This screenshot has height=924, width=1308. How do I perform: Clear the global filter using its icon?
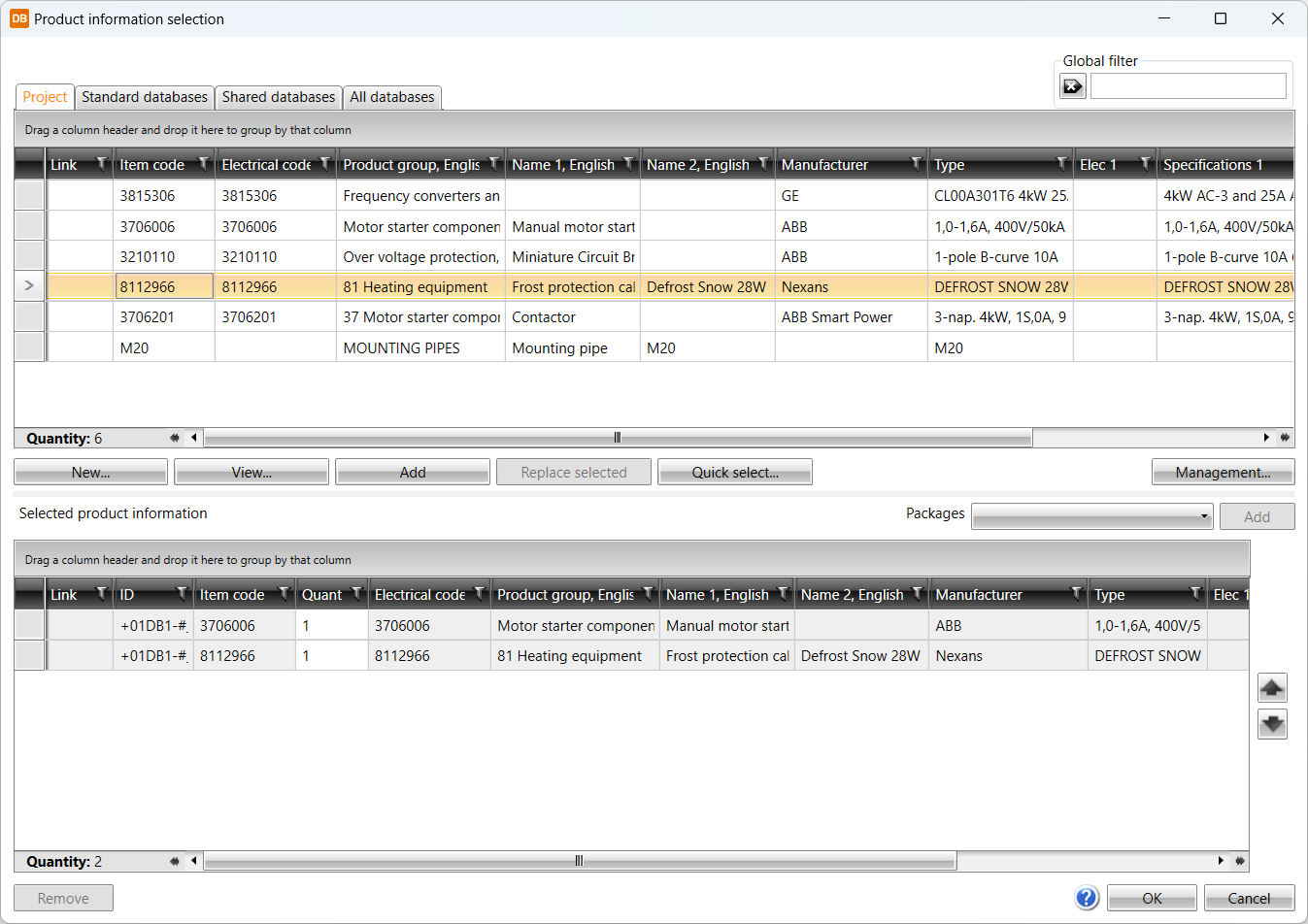coord(1072,86)
